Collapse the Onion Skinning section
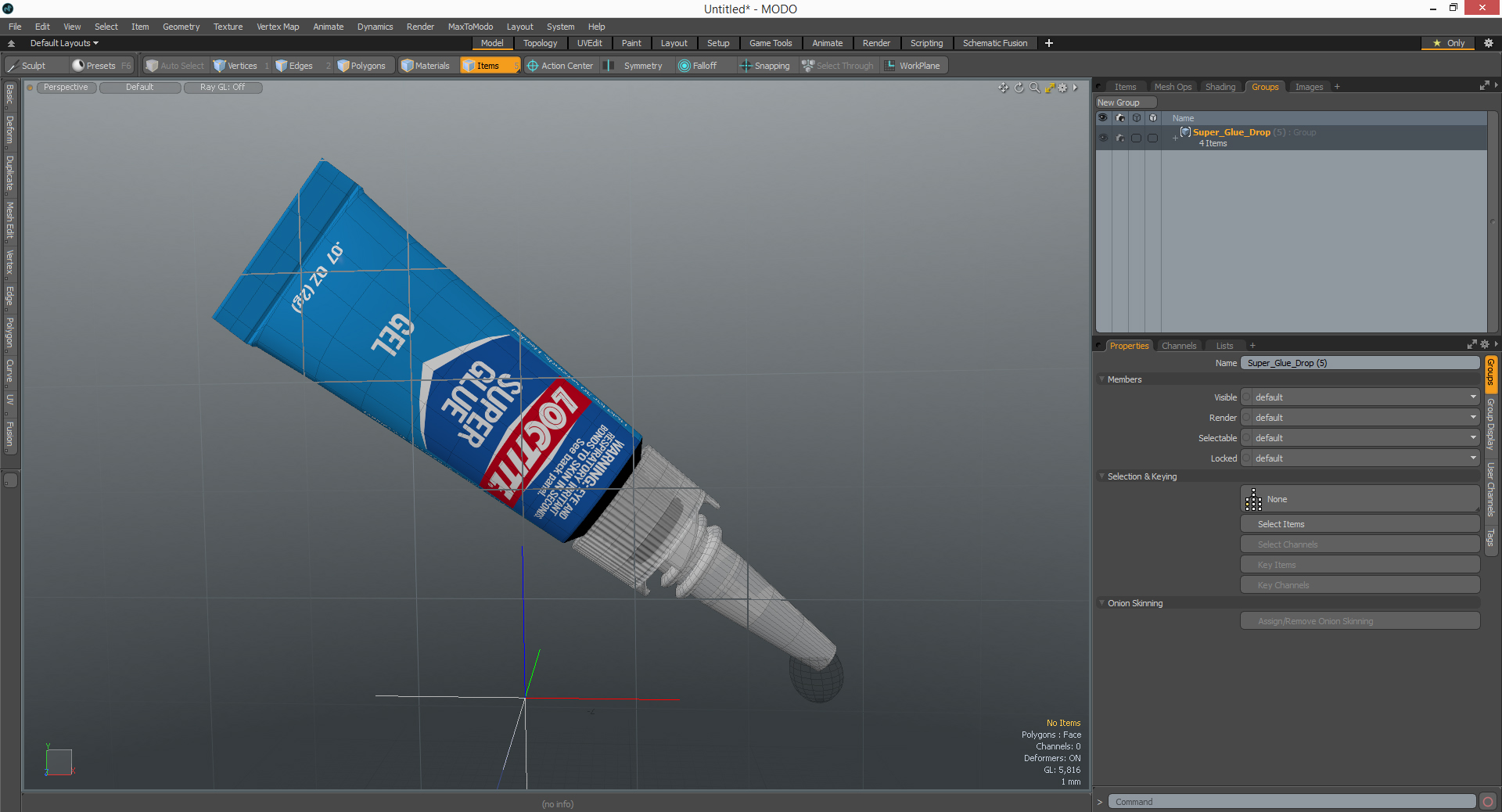The image size is (1502, 812). click(x=1102, y=603)
